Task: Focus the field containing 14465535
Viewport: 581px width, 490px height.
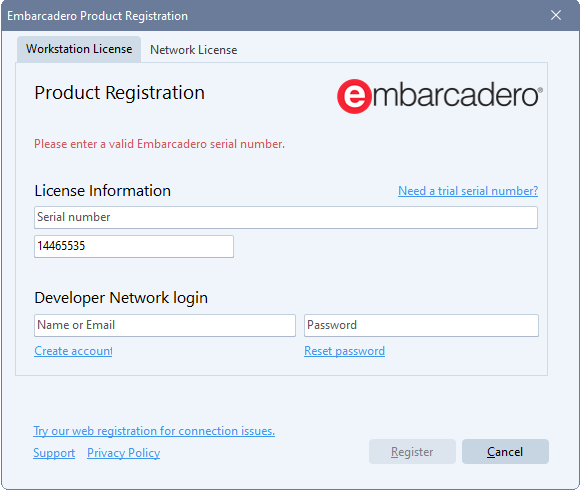Action: pyautogui.click(x=134, y=246)
